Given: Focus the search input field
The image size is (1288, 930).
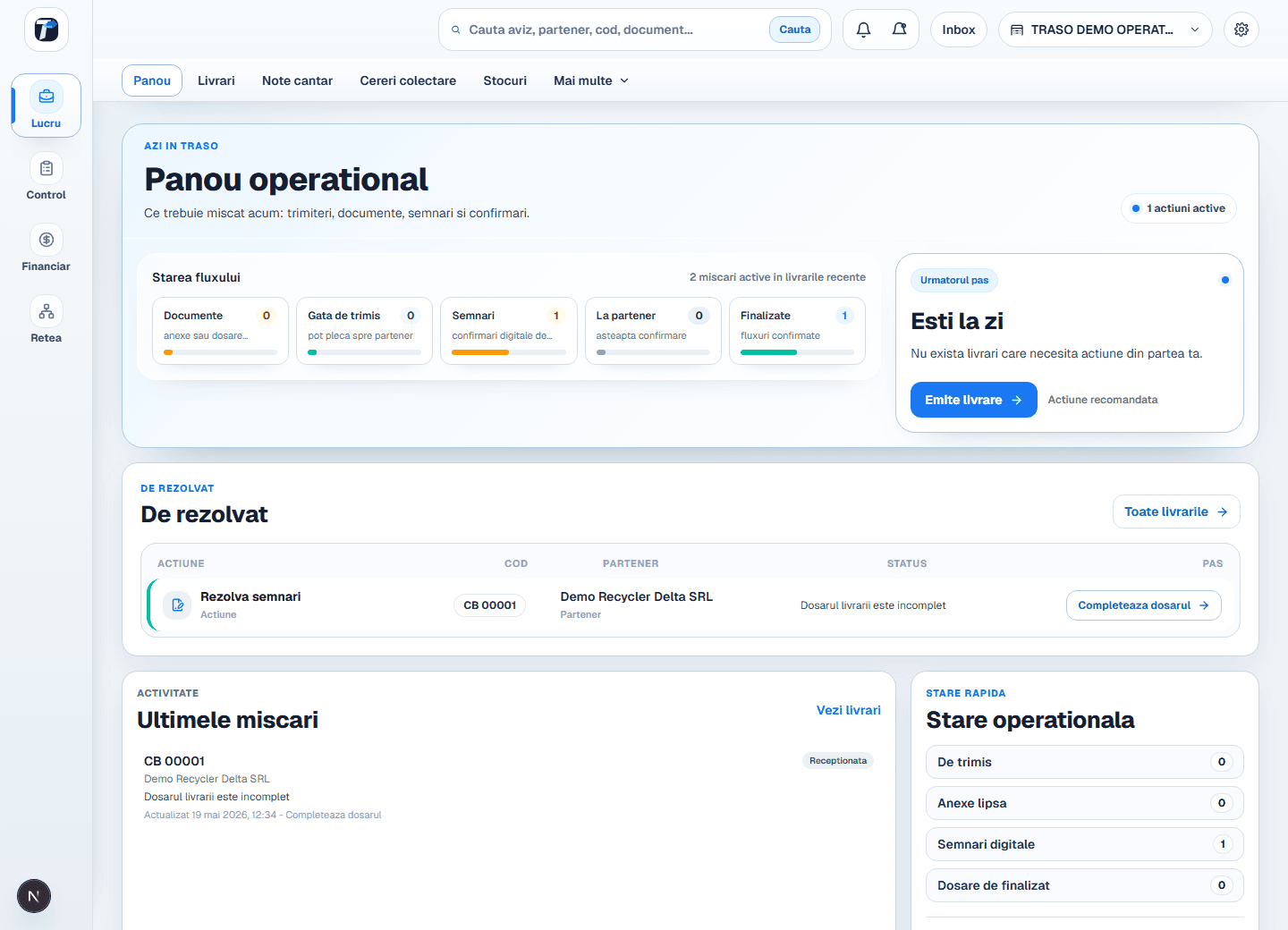Looking at the screenshot, I should click(614, 30).
